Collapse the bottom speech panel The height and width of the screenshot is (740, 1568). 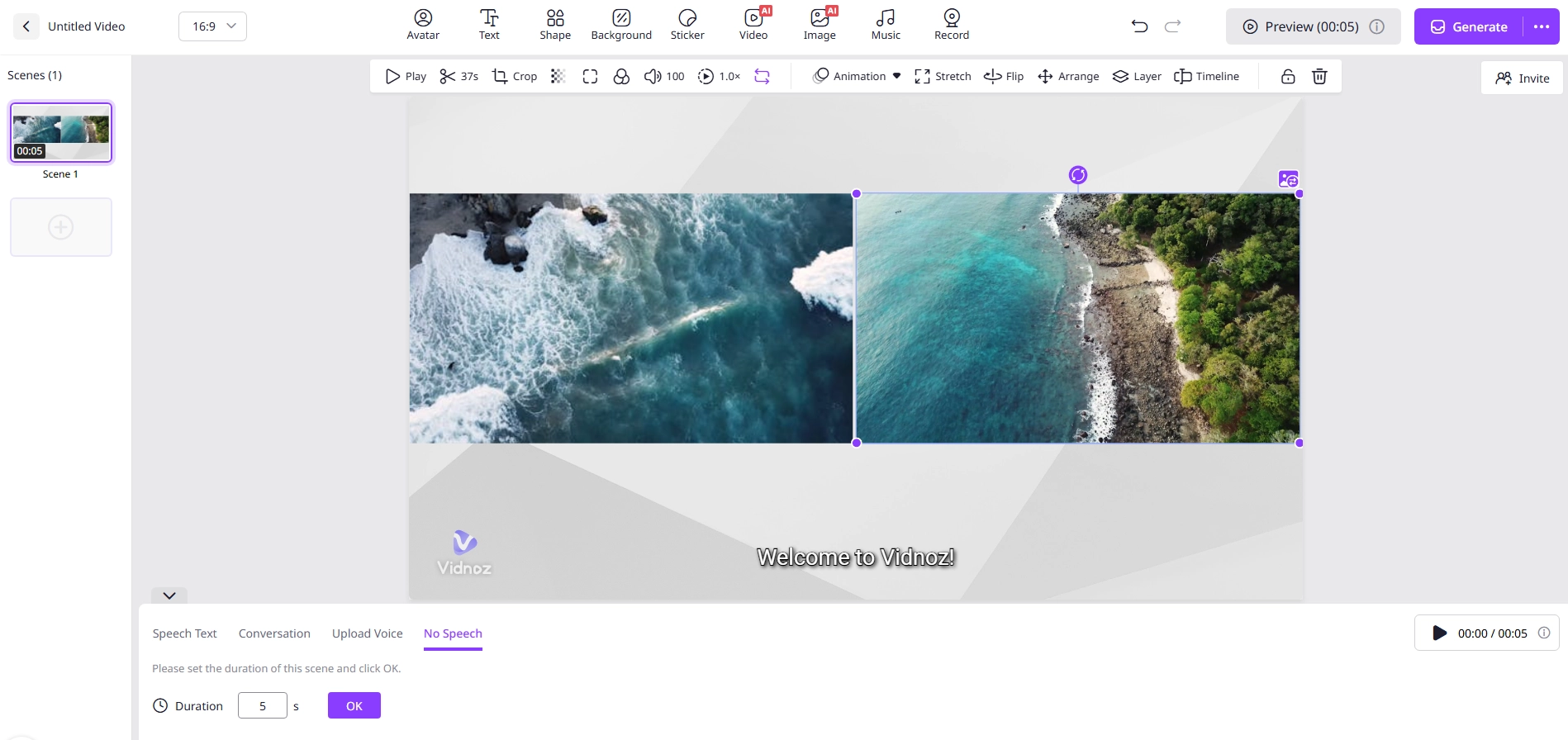169,595
